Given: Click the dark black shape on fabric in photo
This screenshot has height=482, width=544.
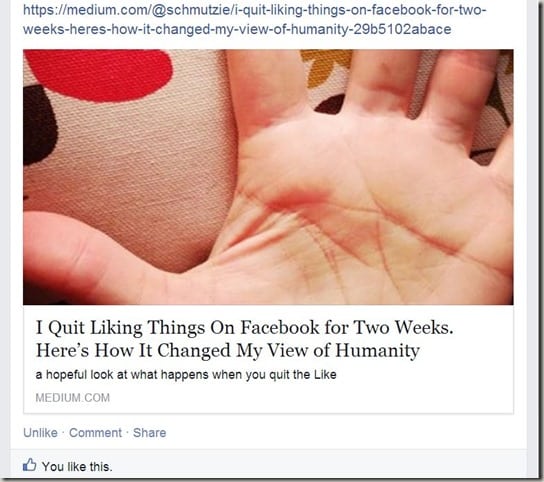Looking at the screenshot, I should click(39, 127).
